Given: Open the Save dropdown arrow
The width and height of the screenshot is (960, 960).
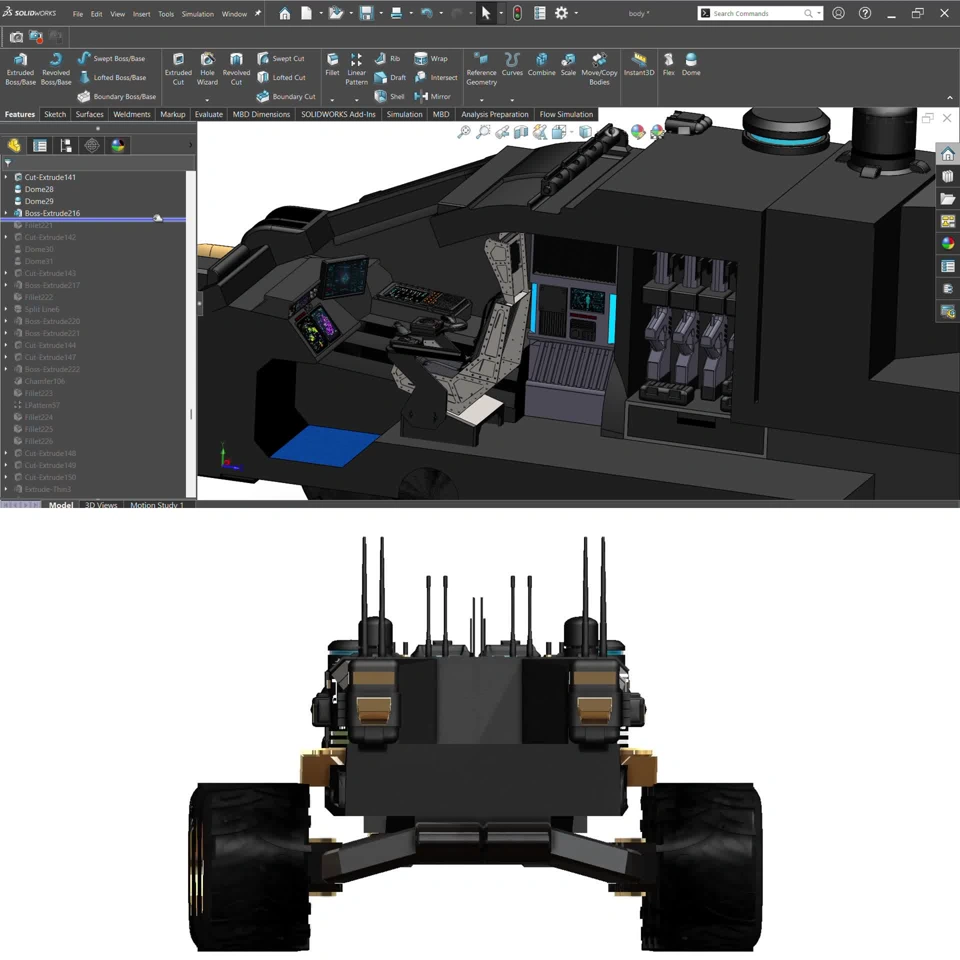Looking at the screenshot, I should pyautogui.click(x=380, y=13).
